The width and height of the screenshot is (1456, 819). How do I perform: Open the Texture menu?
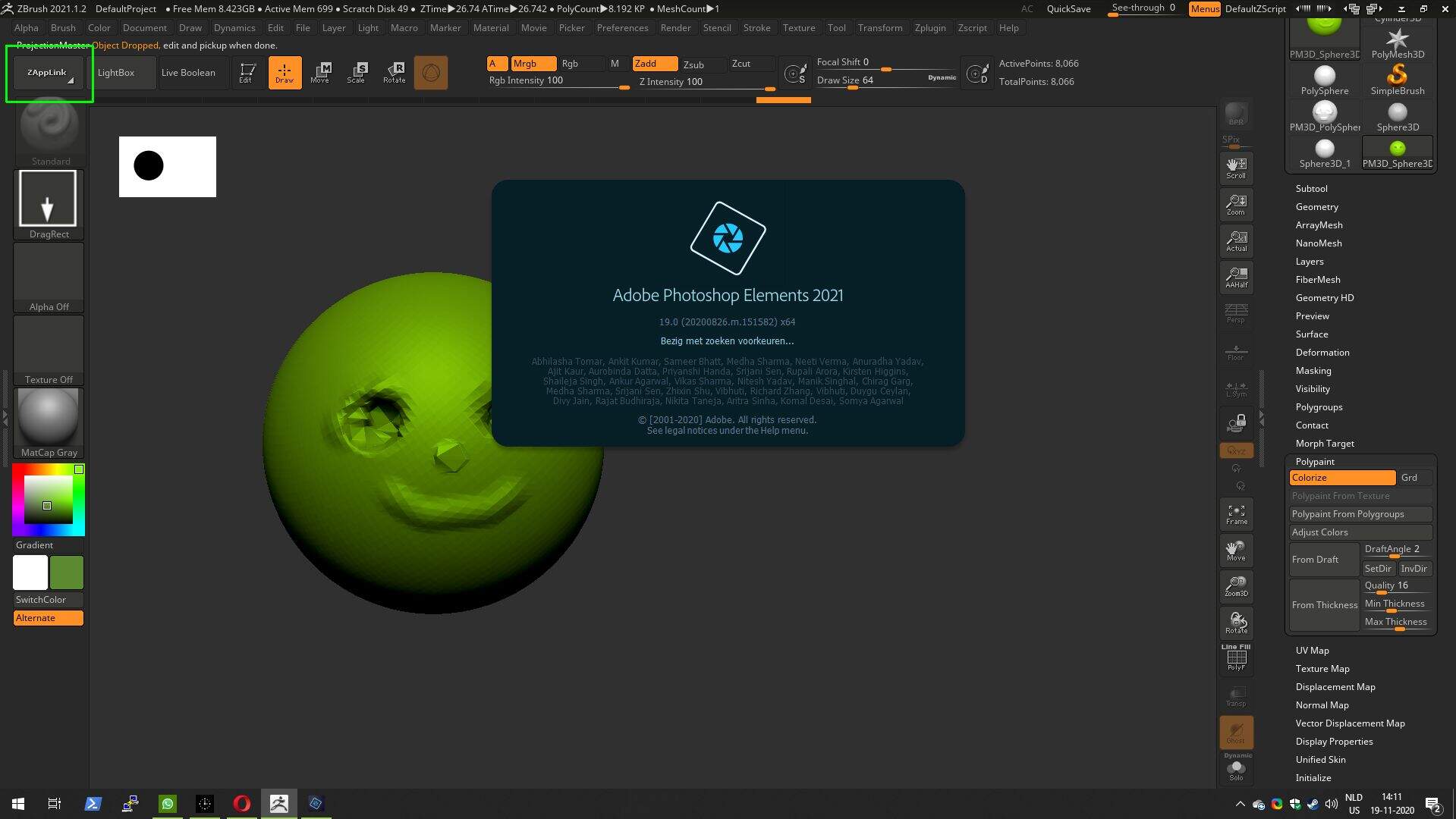point(799,28)
